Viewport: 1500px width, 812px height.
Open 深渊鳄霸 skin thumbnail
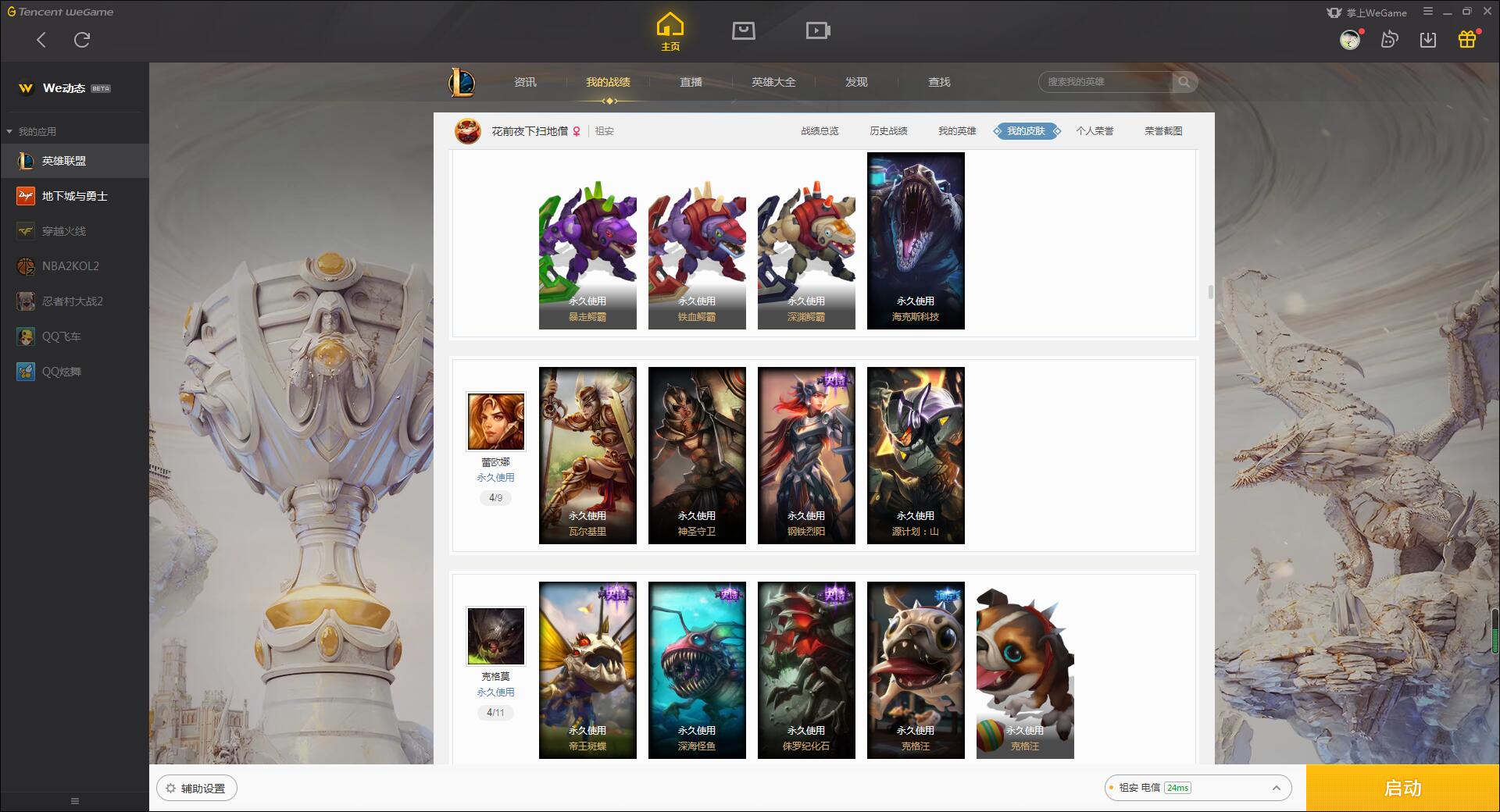point(806,240)
